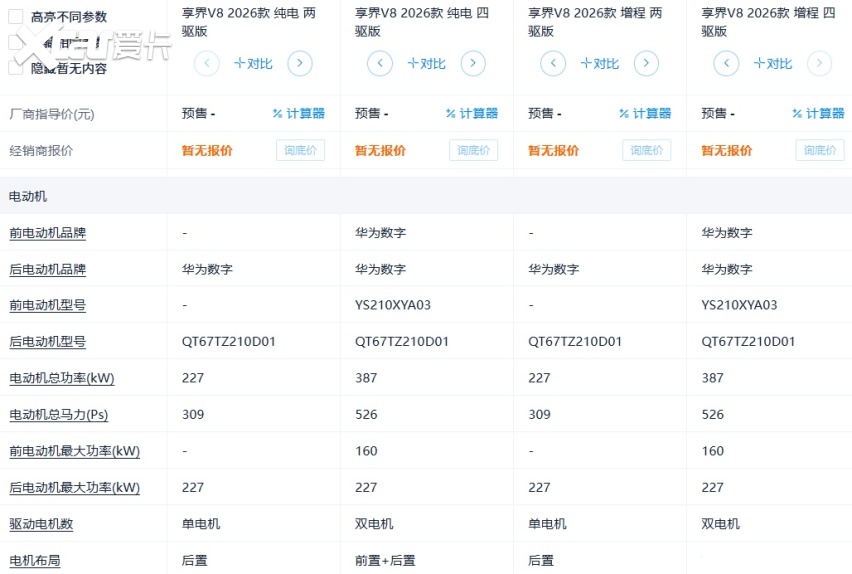Image resolution: width=852 pixels, height=574 pixels.
Task: Click 询底价 button for 纯电 四驱版
Action: click(474, 150)
